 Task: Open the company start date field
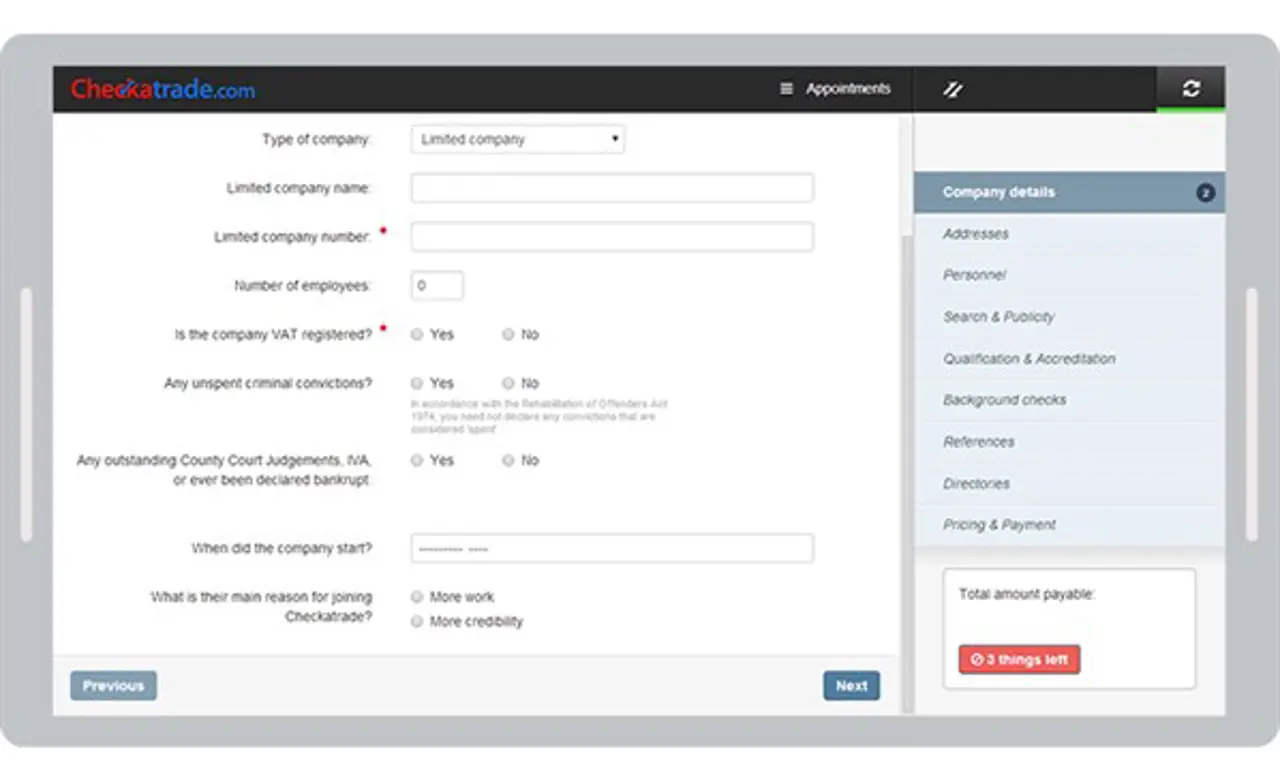611,549
